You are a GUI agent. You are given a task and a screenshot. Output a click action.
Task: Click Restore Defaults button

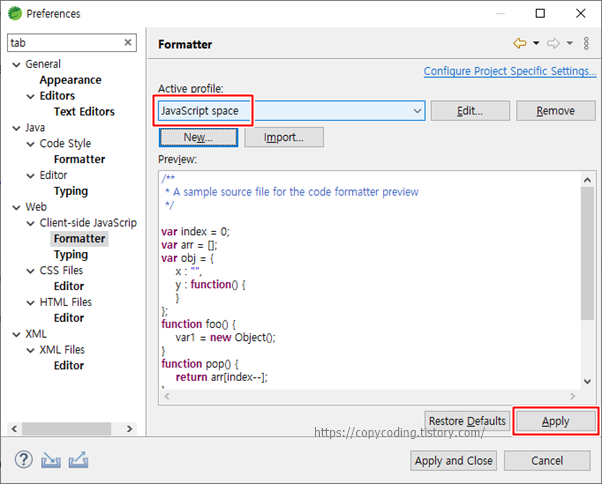pyautogui.click(x=467, y=421)
